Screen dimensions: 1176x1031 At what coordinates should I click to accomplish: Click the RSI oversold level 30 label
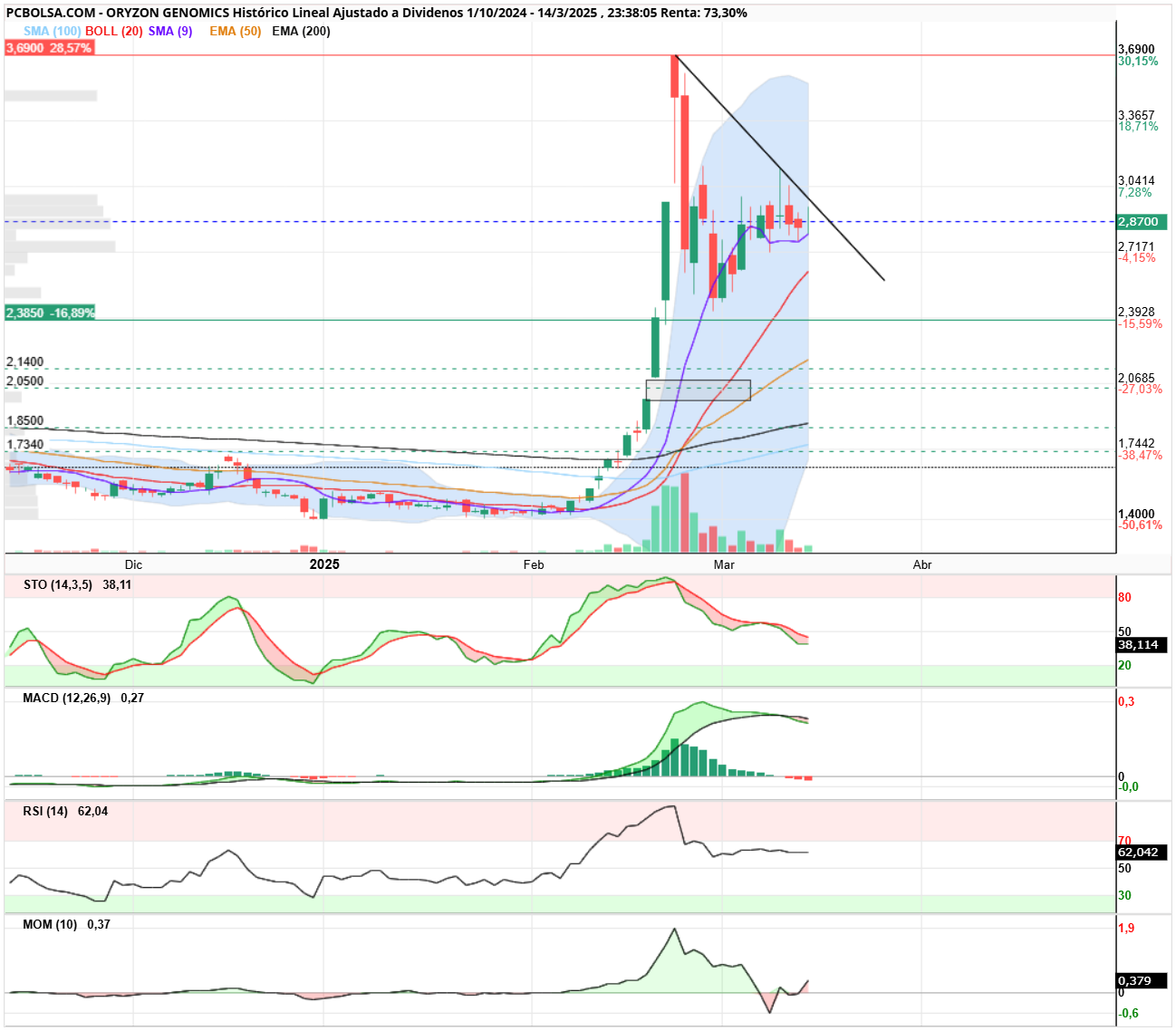(x=1124, y=895)
